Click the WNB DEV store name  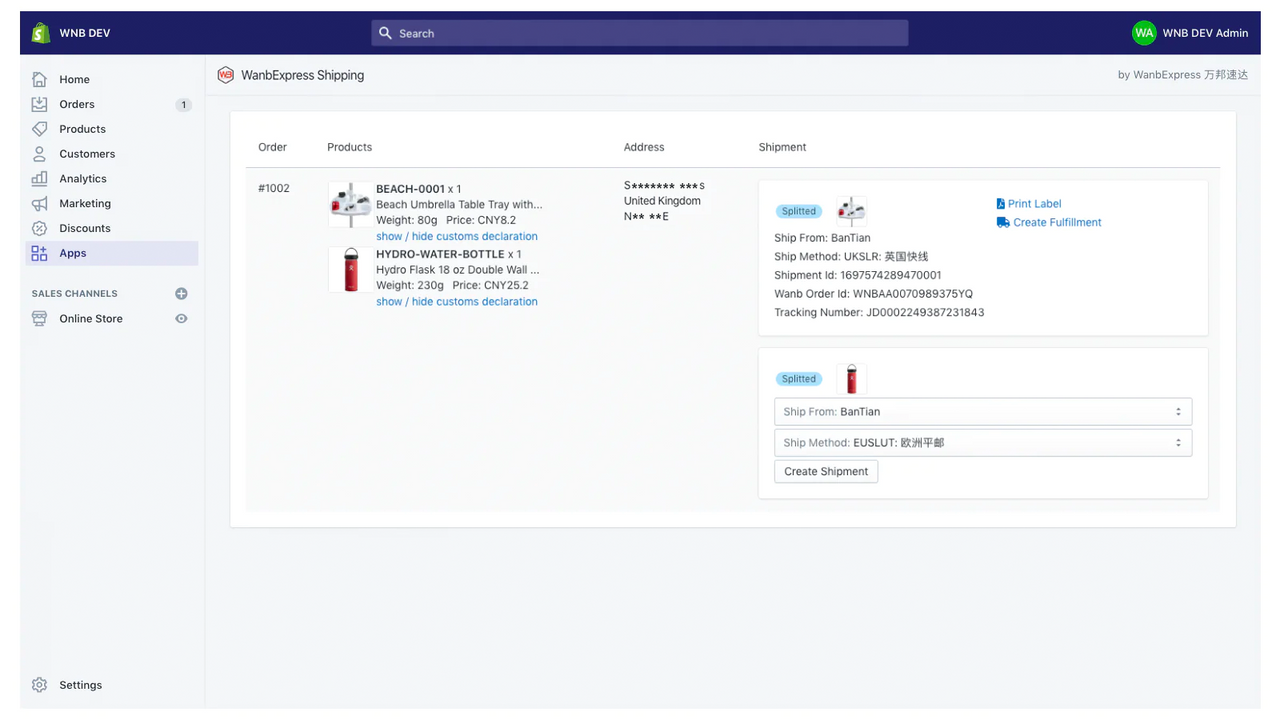coord(85,33)
